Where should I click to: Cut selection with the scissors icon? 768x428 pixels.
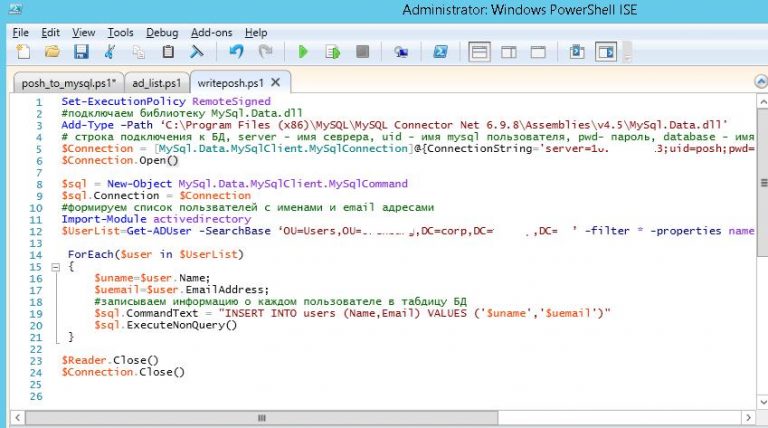click(x=110, y=52)
